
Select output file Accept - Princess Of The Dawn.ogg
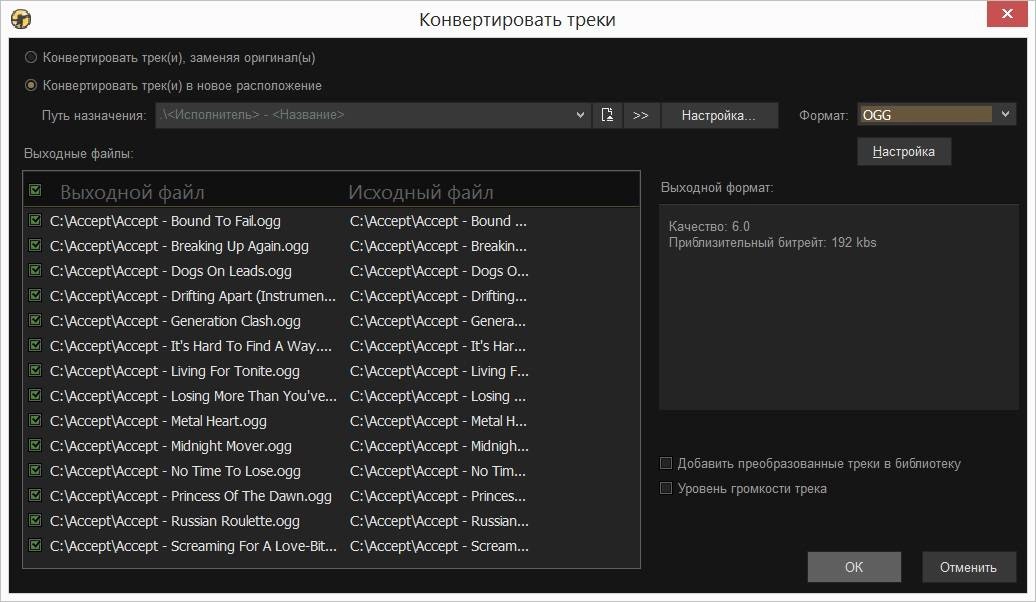[x=191, y=496]
